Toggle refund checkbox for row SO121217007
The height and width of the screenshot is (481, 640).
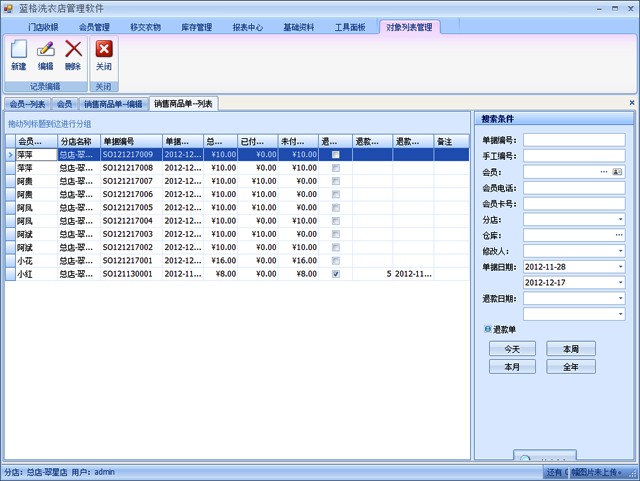(336, 181)
